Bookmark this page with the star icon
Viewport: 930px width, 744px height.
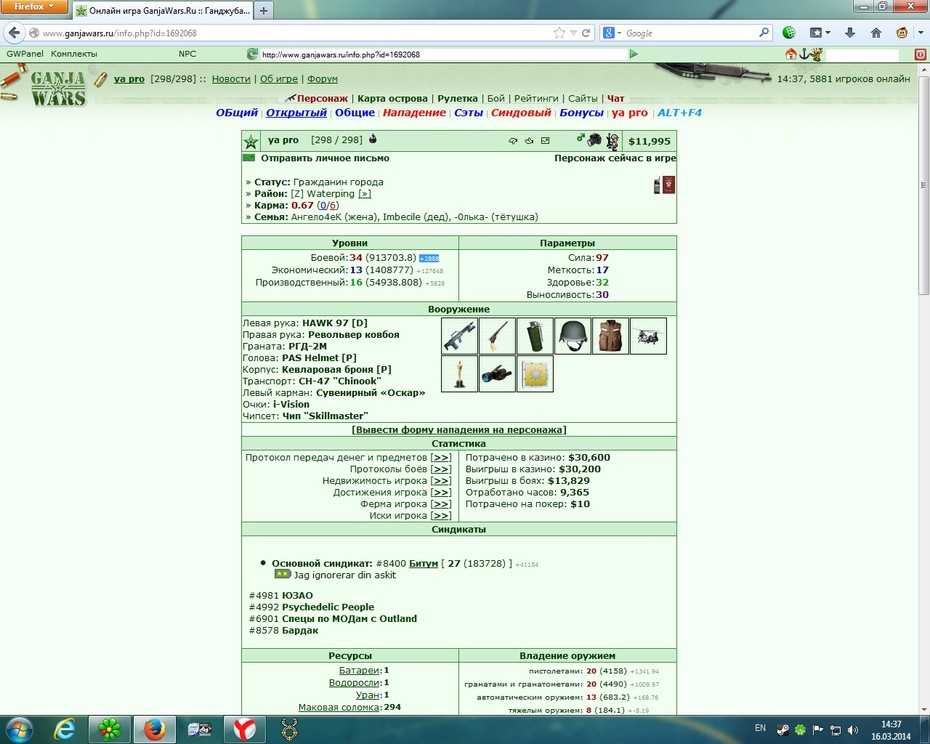point(559,33)
